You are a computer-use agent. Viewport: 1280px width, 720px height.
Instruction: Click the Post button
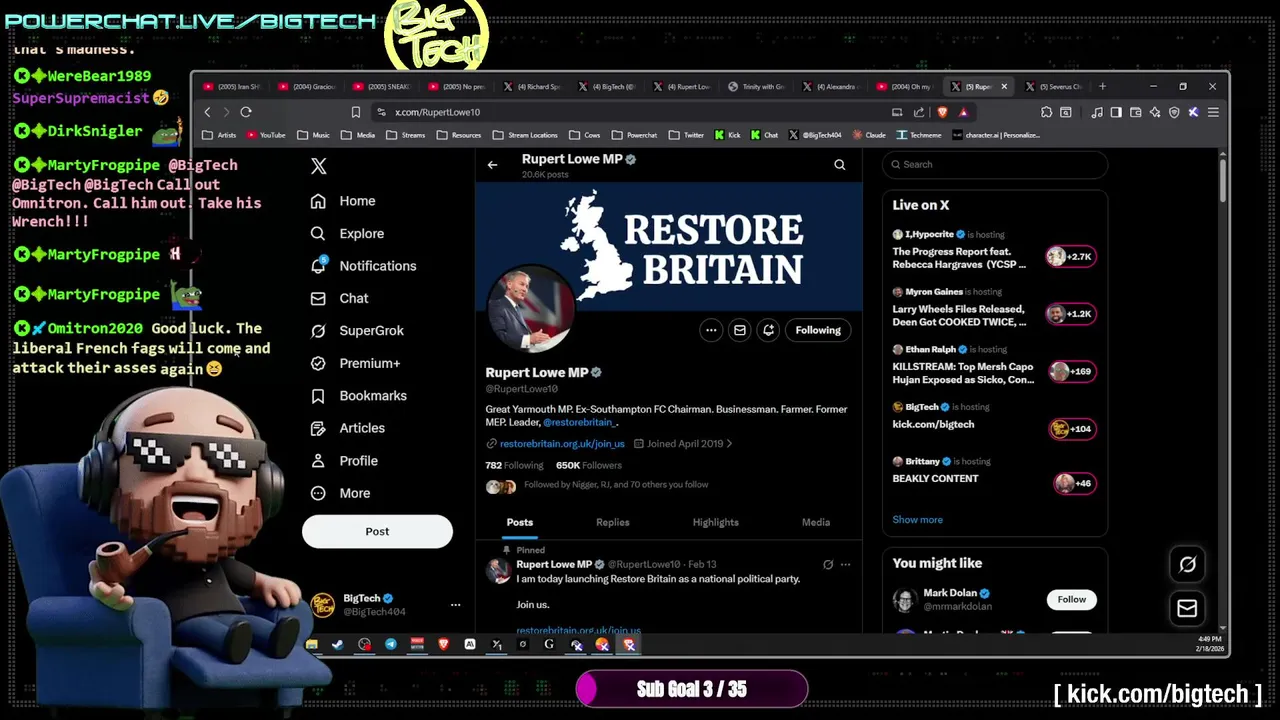tap(377, 531)
